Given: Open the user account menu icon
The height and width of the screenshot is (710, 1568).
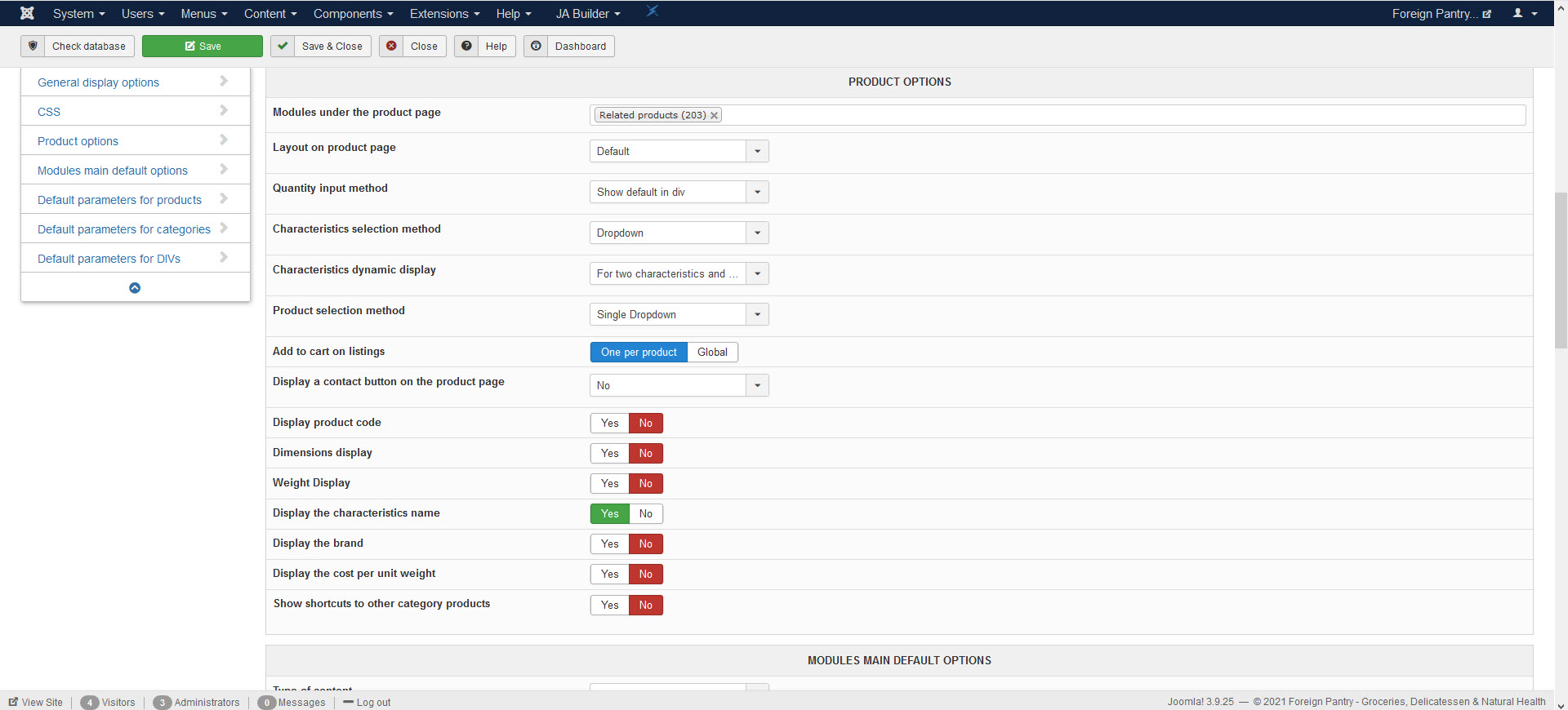Looking at the screenshot, I should point(1525,13).
